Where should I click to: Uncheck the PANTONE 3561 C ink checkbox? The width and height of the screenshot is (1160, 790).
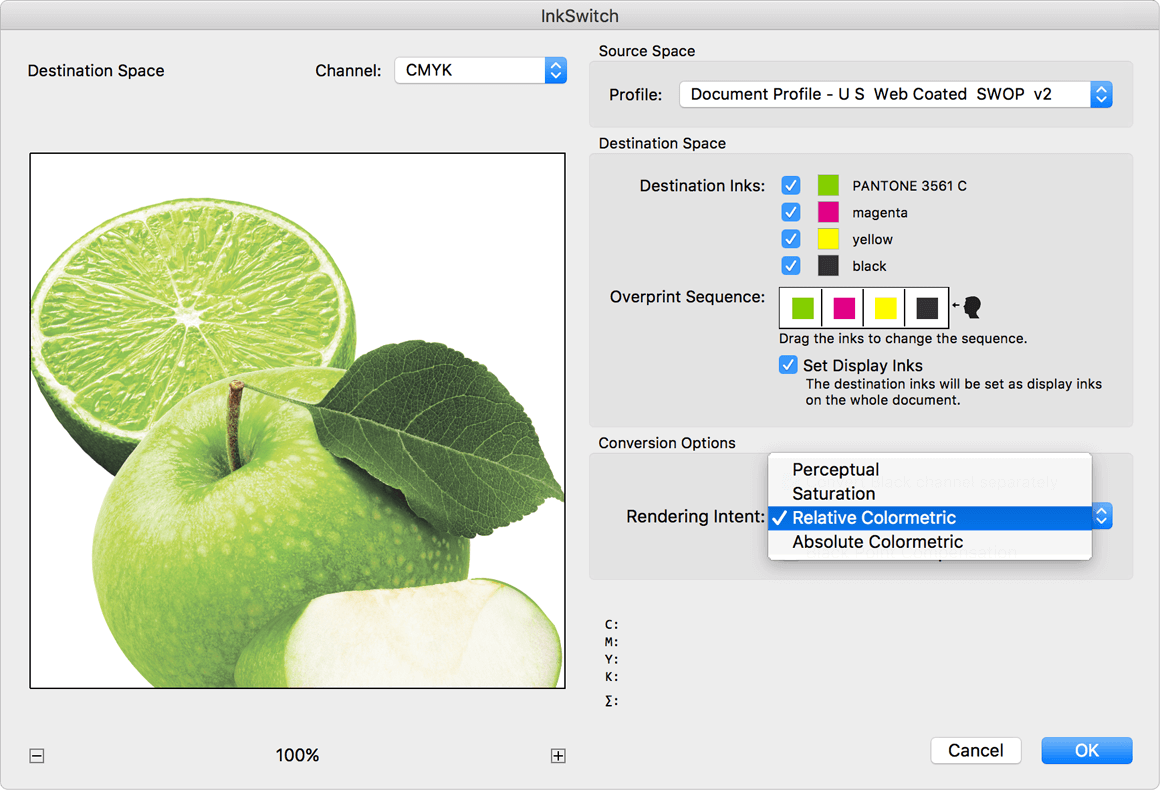[x=791, y=185]
